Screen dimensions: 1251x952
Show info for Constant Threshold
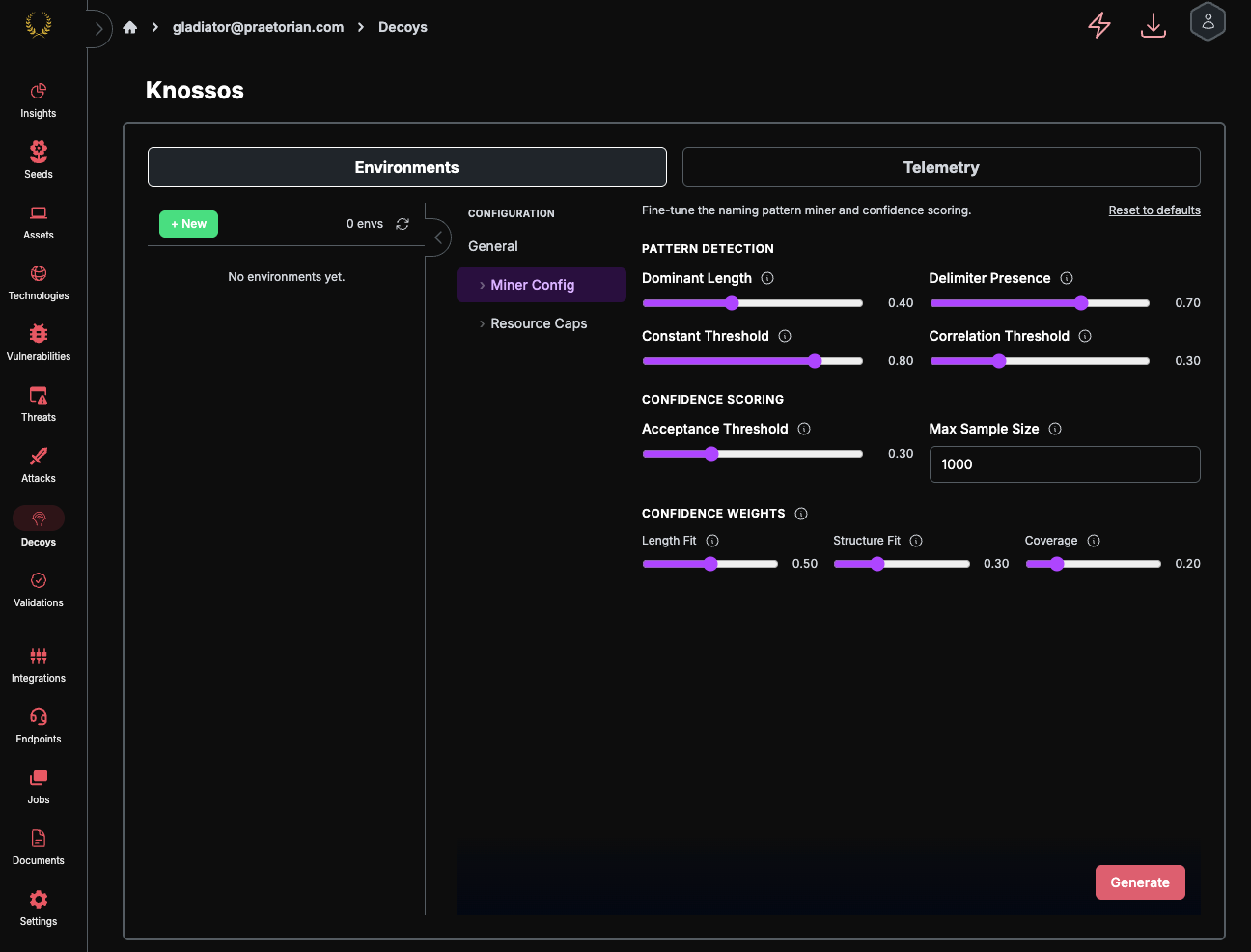(x=785, y=336)
